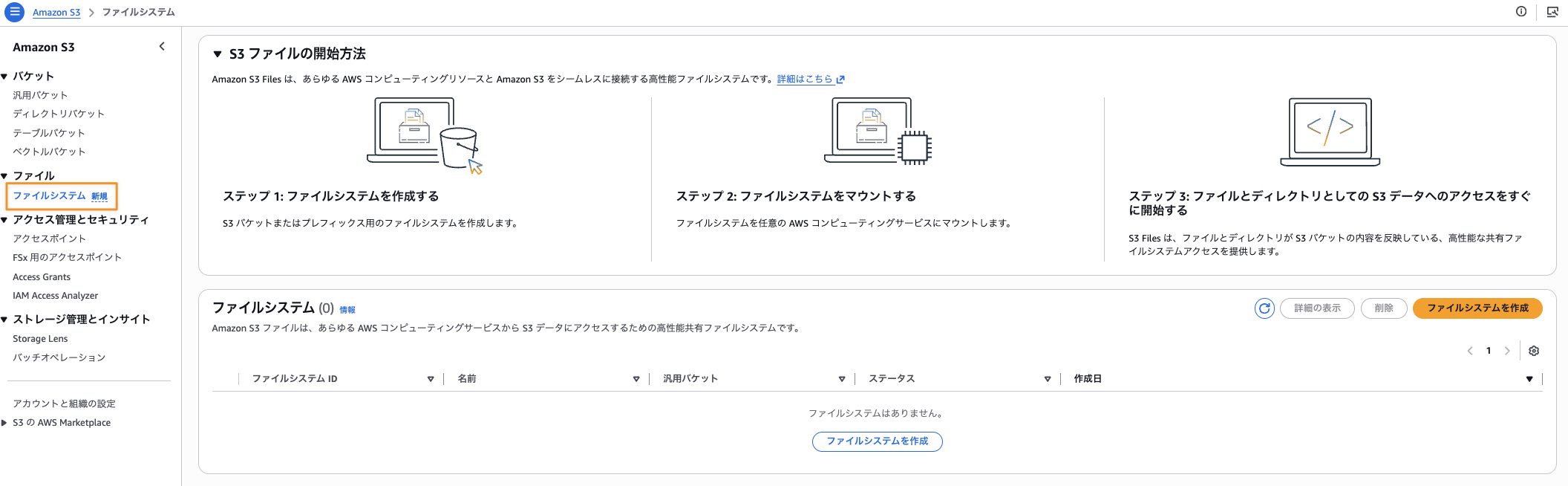
Task: Refresh the file systems list
Action: [1264, 308]
